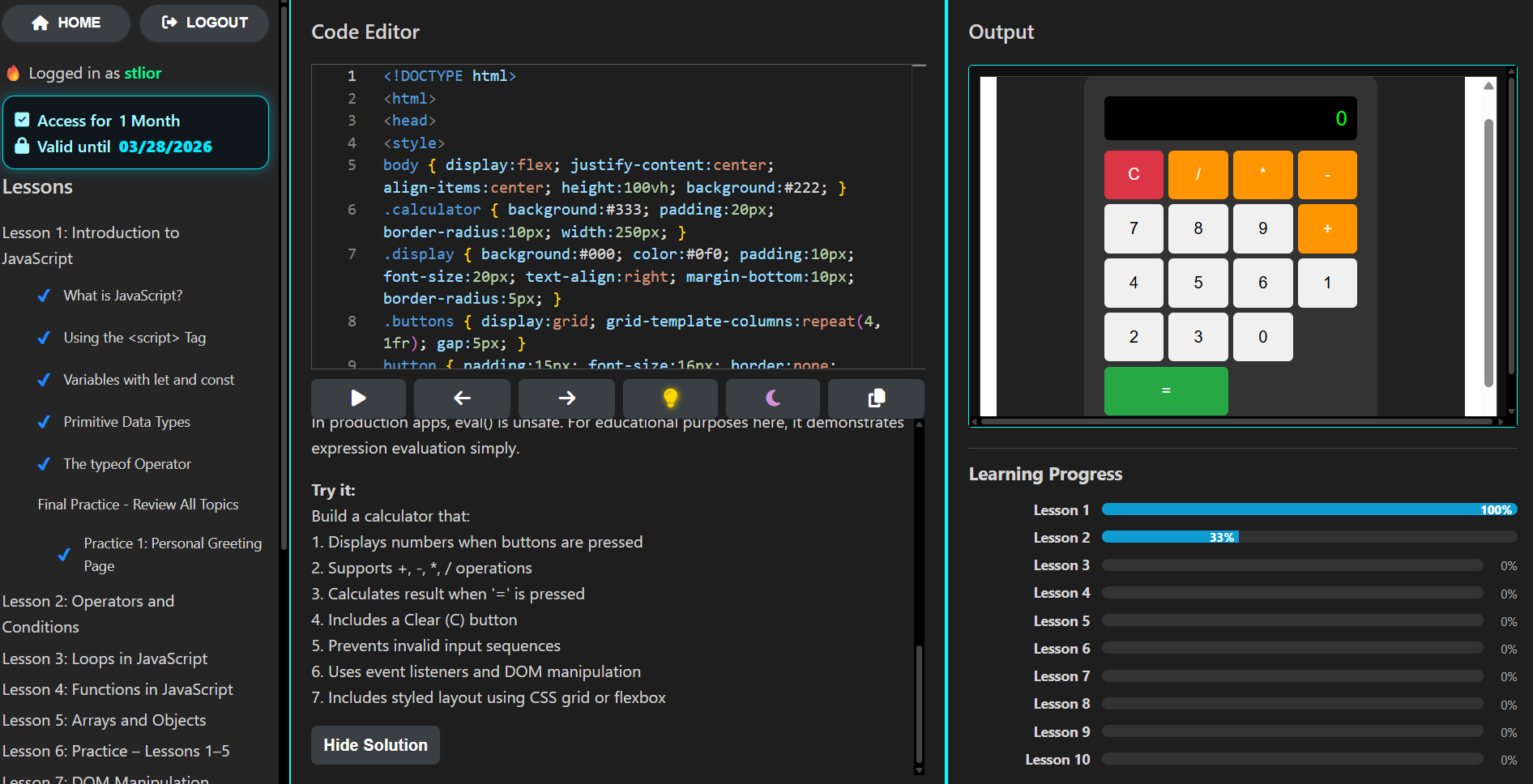Select The typeof Operator lesson entry
Image resolution: width=1533 pixels, height=784 pixels.
[126, 463]
